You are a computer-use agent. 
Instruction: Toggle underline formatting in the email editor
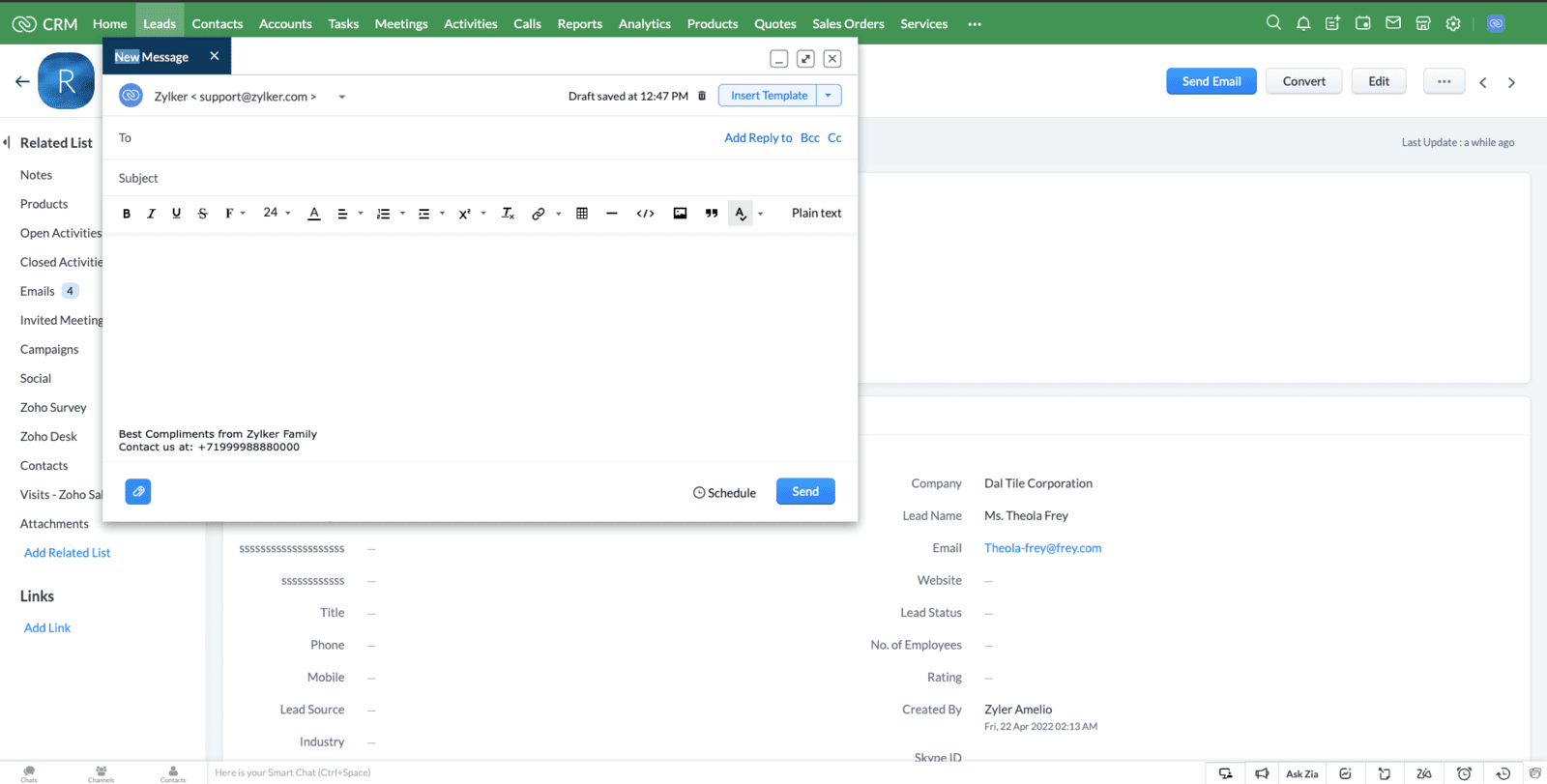pos(176,214)
